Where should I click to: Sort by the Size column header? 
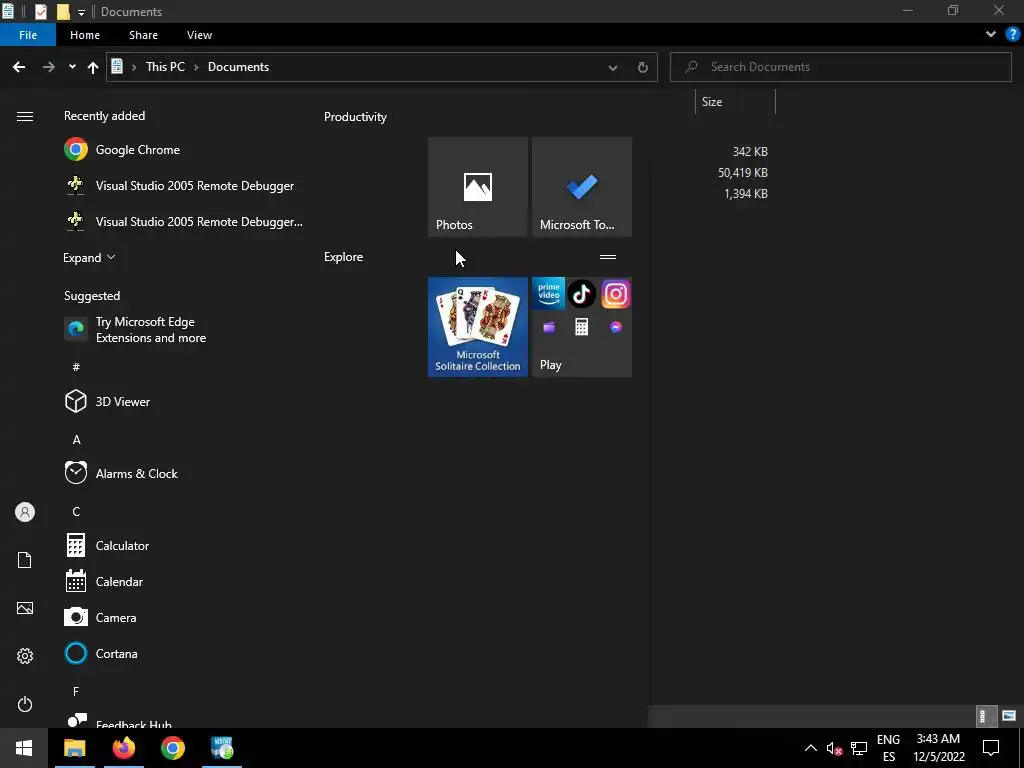pos(735,102)
